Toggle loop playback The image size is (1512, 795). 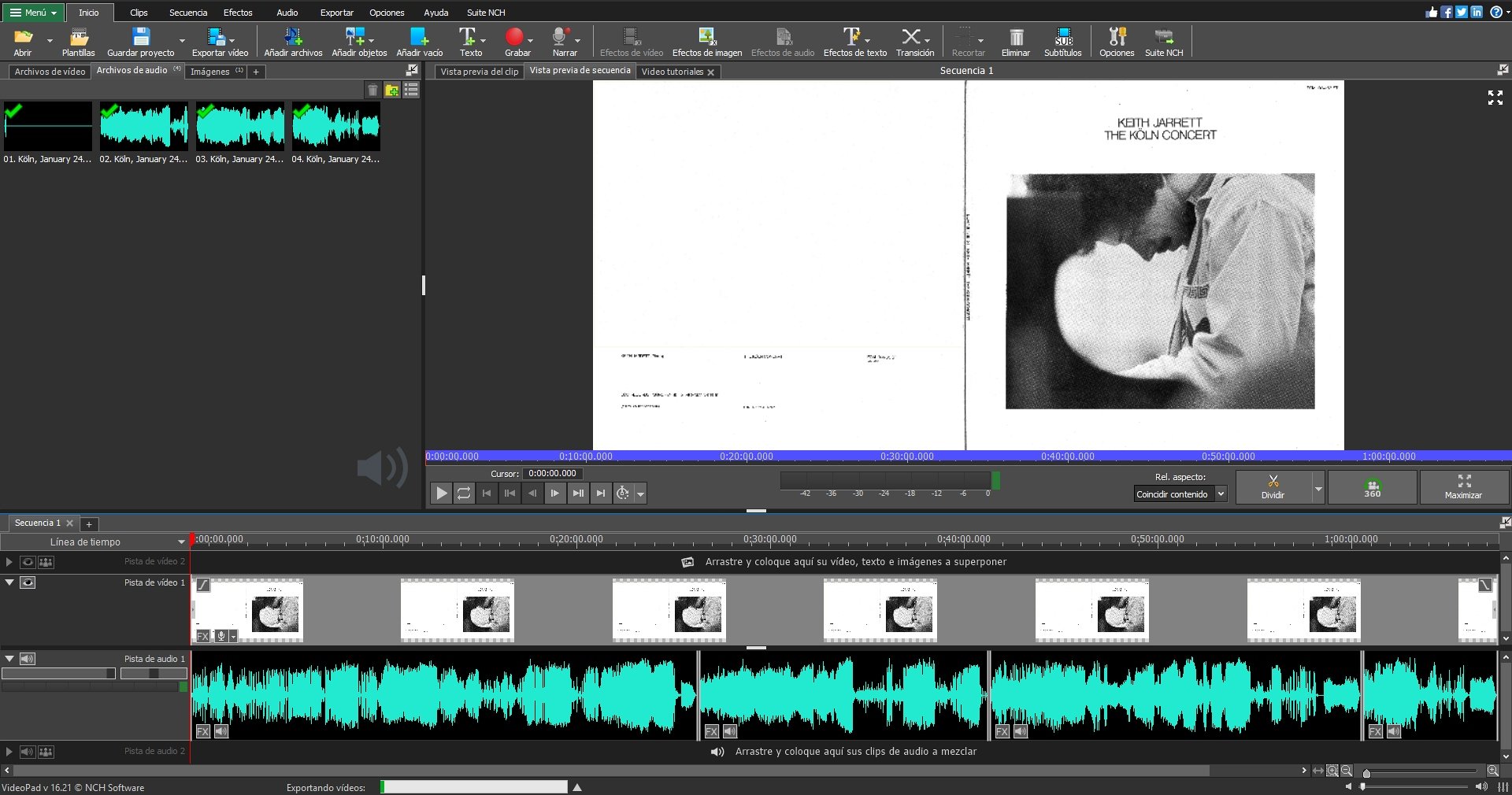464,494
